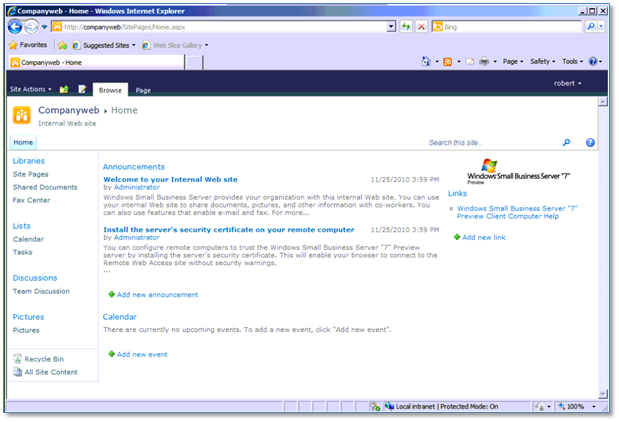Open a new blank browser tab

coord(194,62)
